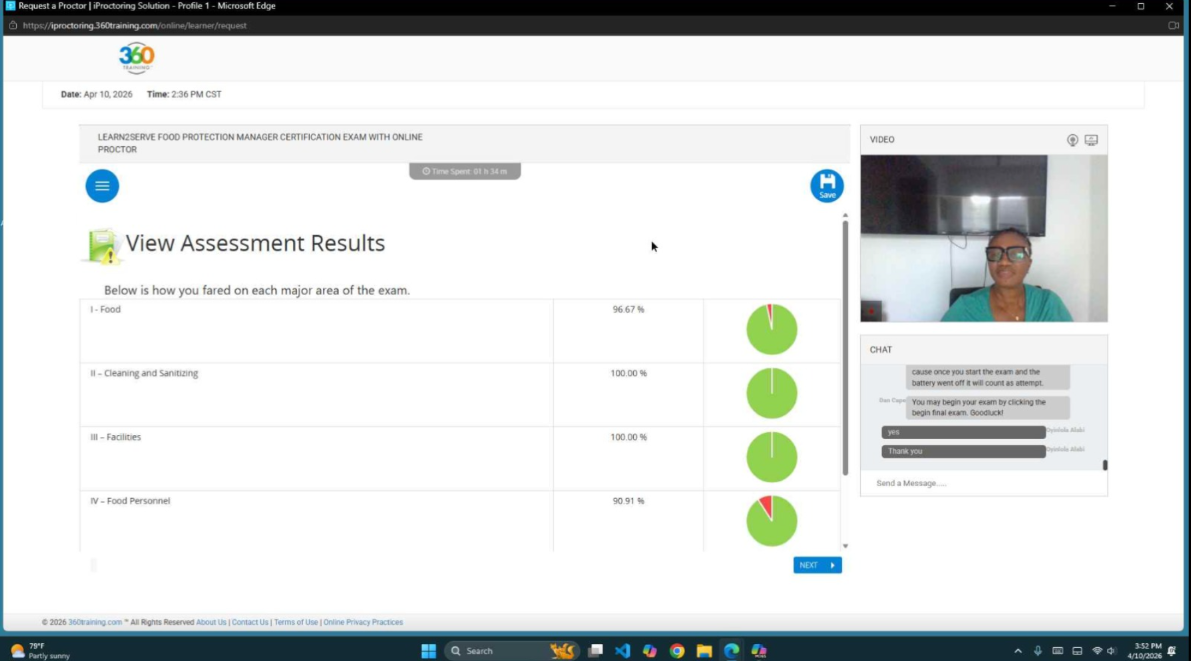1191x661 pixels.
Task: Click the Save disk icon button
Action: click(826, 186)
